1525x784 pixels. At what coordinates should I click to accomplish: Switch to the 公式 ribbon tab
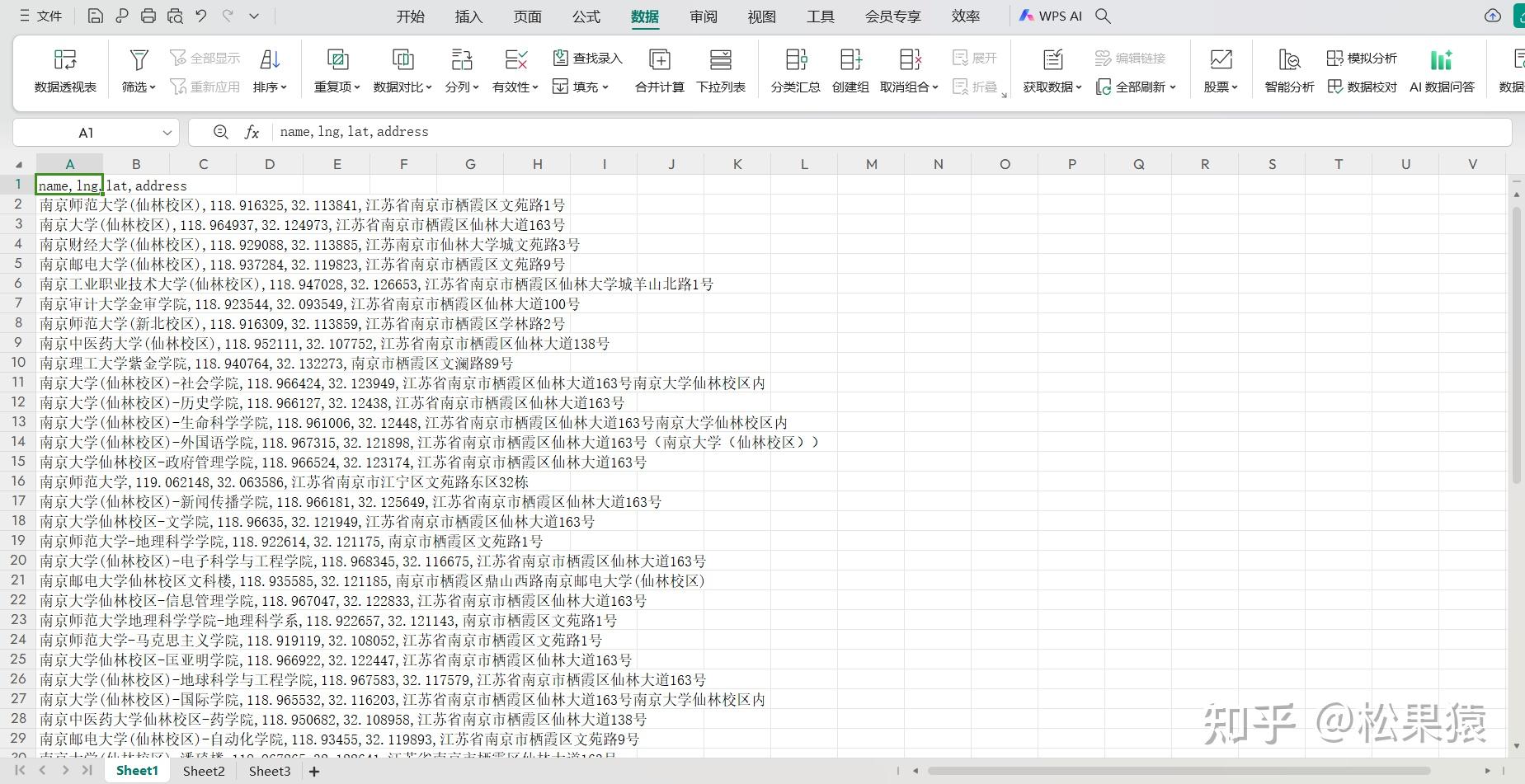click(586, 16)
